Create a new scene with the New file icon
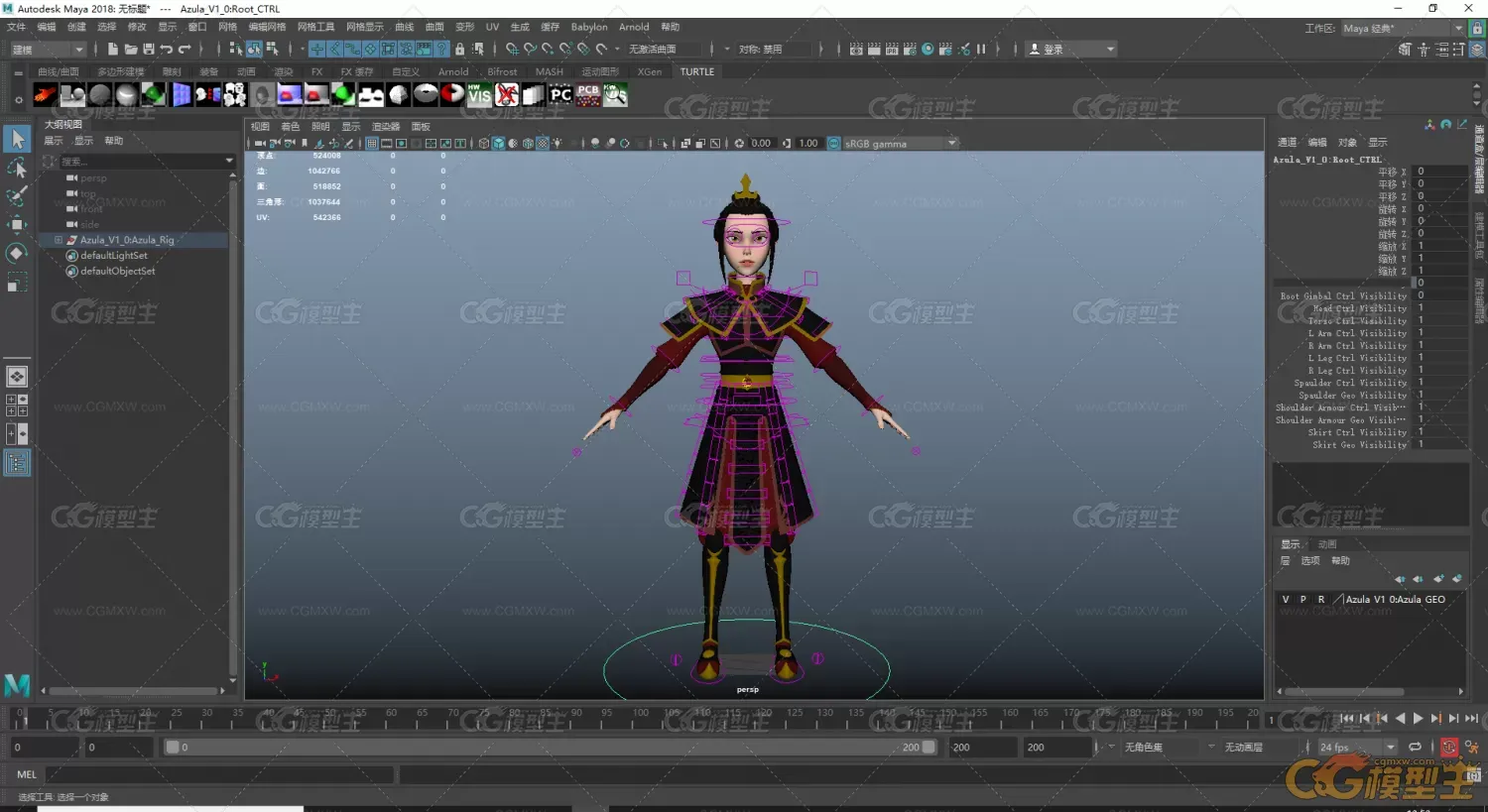 (112, 49)
